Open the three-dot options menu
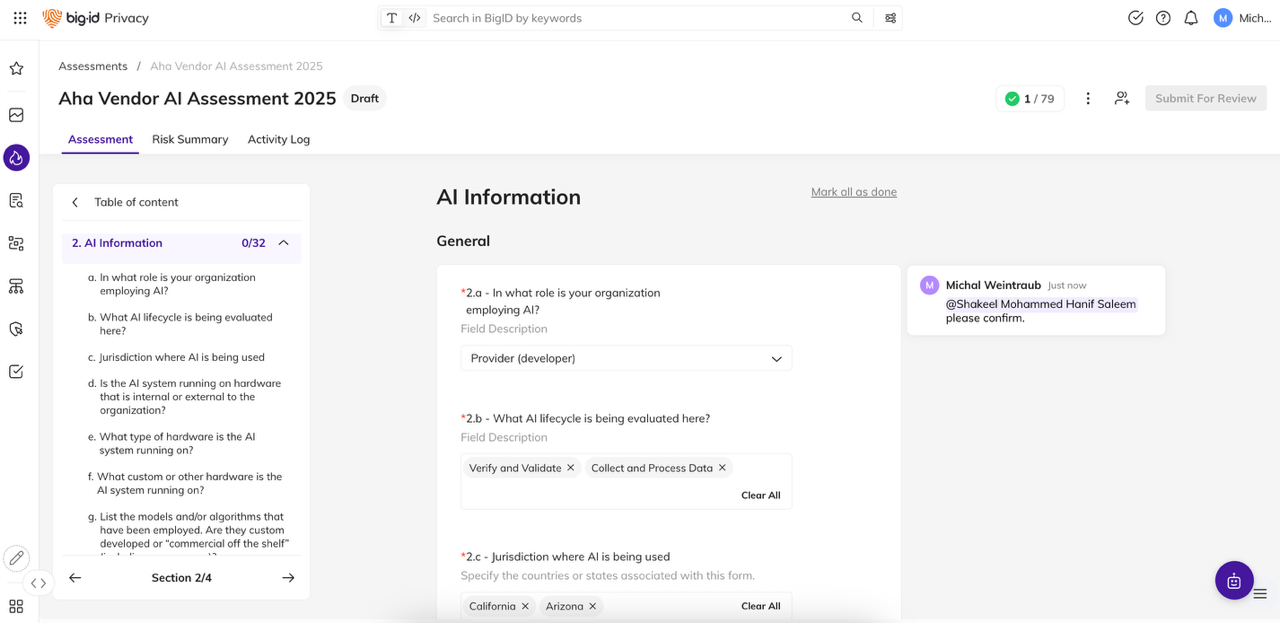Viewport: 1280px width, 623px height. 1087,98
